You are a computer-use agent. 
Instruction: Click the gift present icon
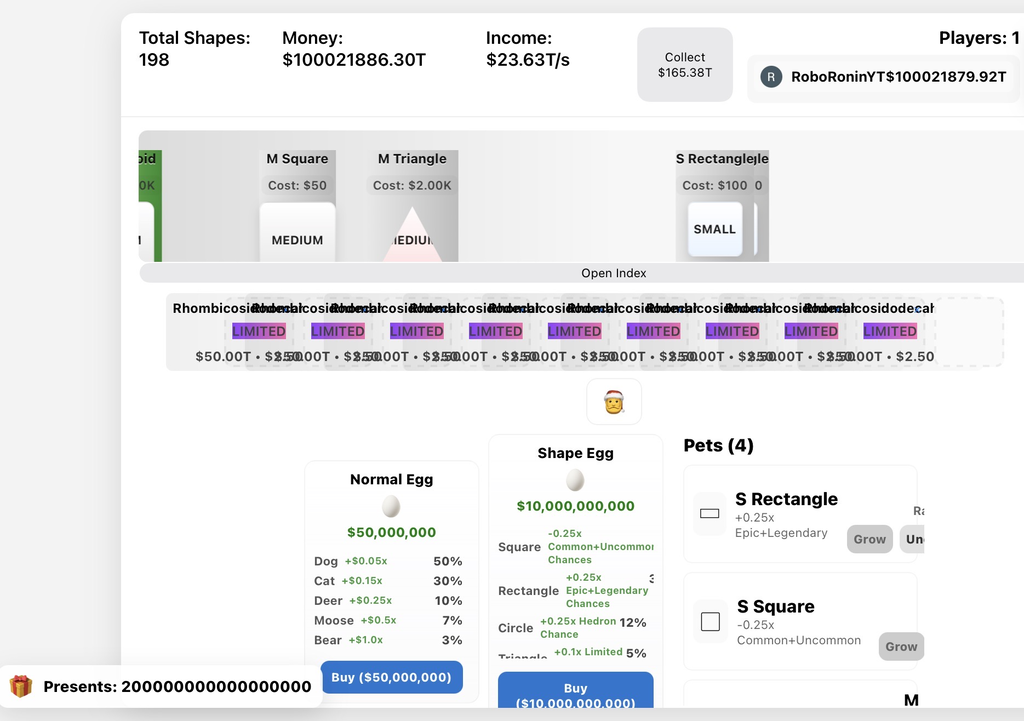(x=21, y=686)
